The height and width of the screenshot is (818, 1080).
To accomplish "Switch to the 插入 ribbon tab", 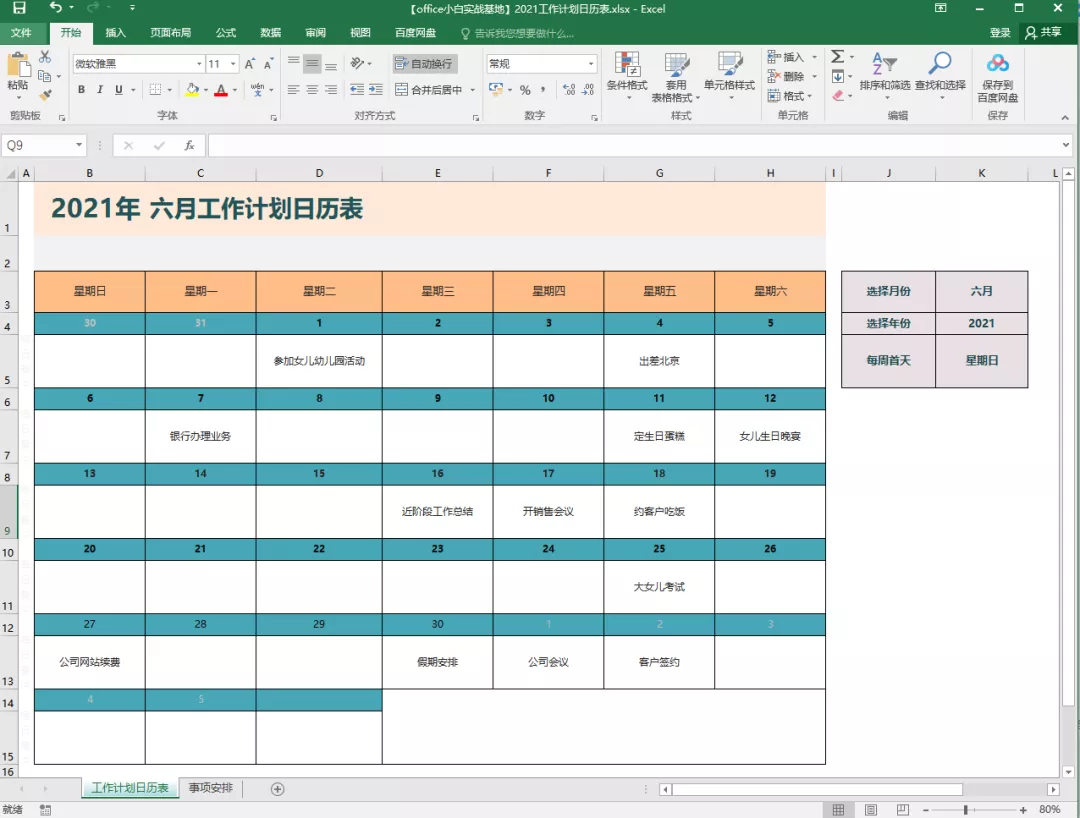I will click(x=115, y=31).
